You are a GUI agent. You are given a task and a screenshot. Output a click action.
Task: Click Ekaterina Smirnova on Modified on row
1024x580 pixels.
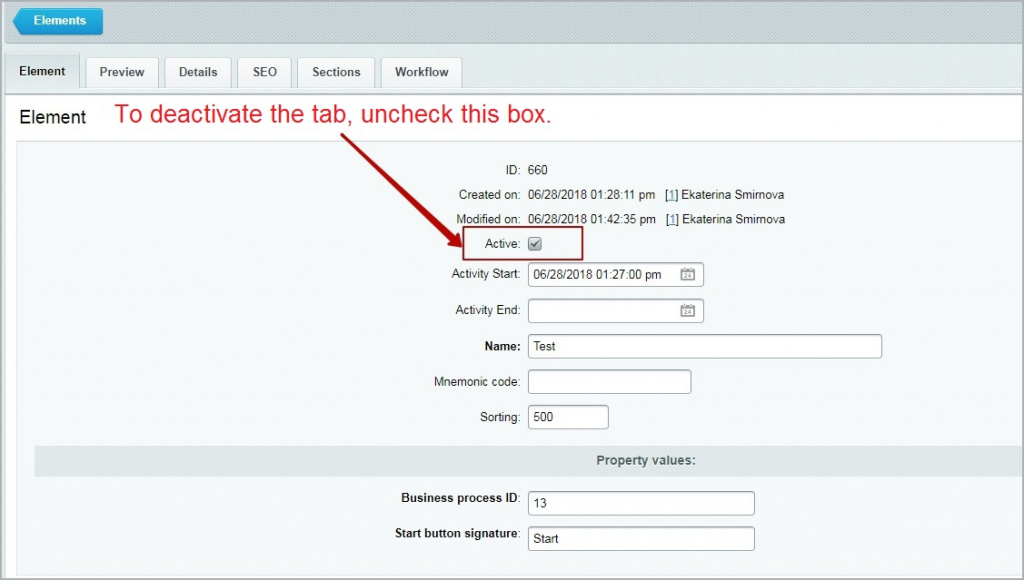tap(733, 219)
